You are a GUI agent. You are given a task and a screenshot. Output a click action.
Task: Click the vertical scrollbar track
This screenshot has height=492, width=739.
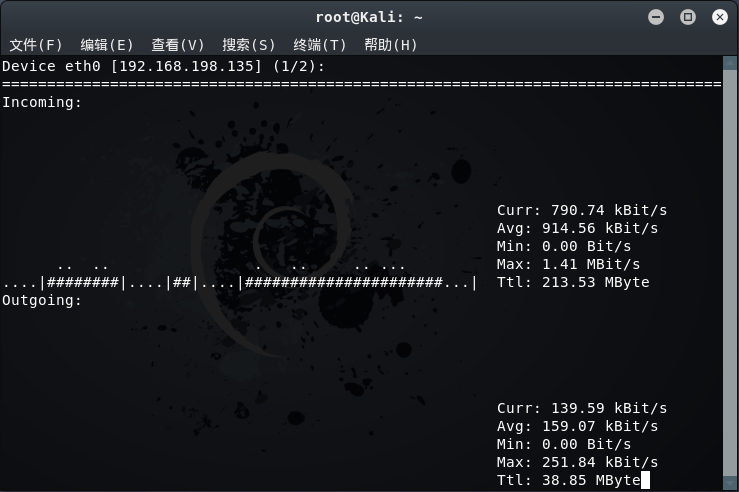(x=730, y=273)
